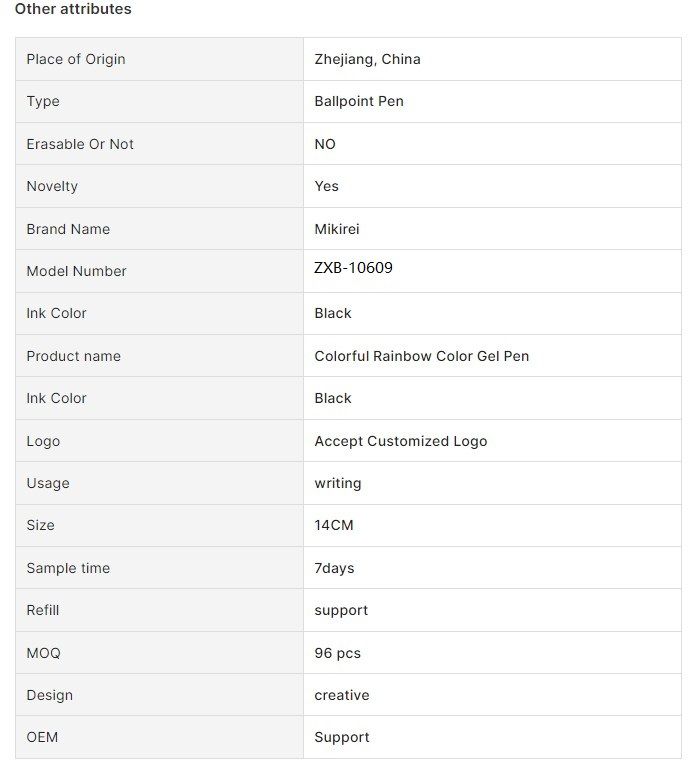The height and width of the screenshot is (772, 696).
Task: Select the Mikirei brand name value
Action: 337,229
